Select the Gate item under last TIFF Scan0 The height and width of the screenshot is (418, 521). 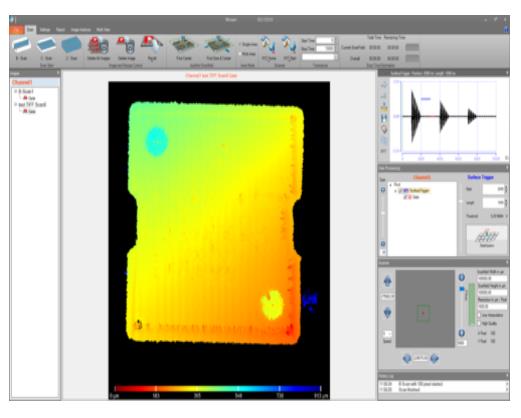pyautogui.click(x=29, y=111)
